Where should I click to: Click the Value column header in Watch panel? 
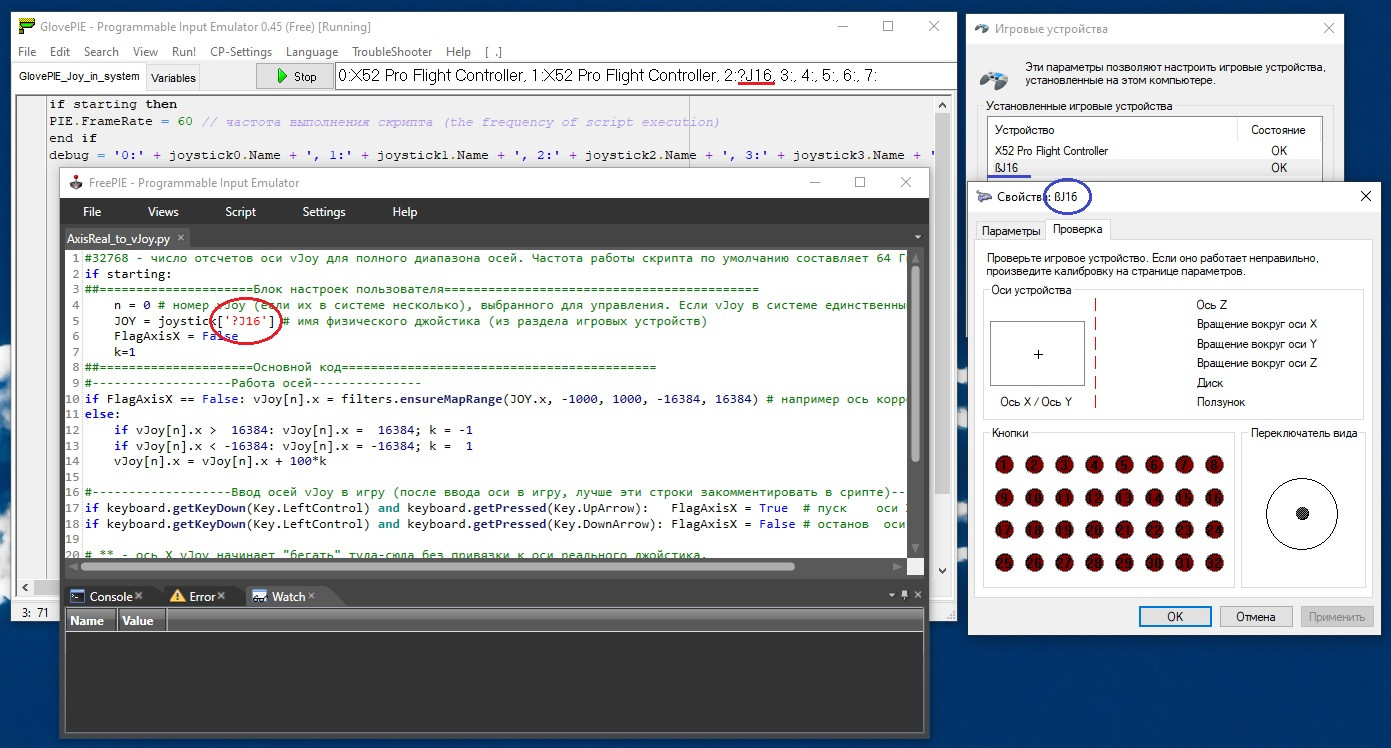click(x=141, y=621)
